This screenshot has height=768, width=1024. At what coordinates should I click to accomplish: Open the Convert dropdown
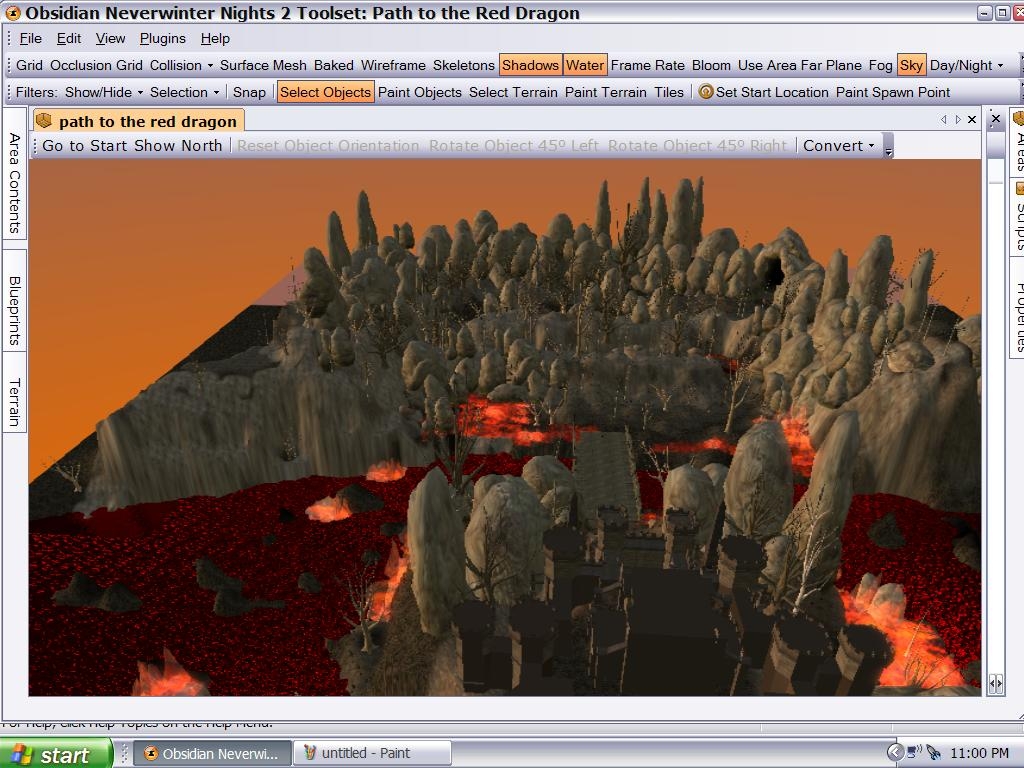[838, 145]
